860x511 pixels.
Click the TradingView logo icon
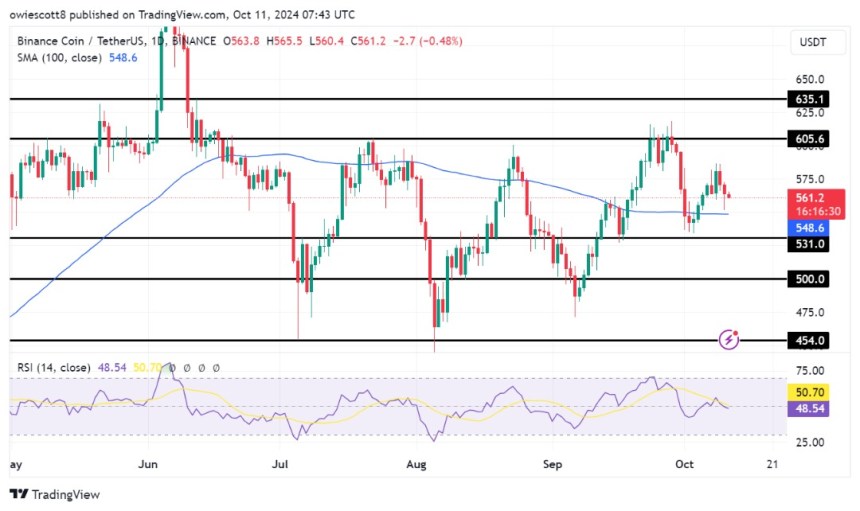pyautogui.click(x=19, y=494)
